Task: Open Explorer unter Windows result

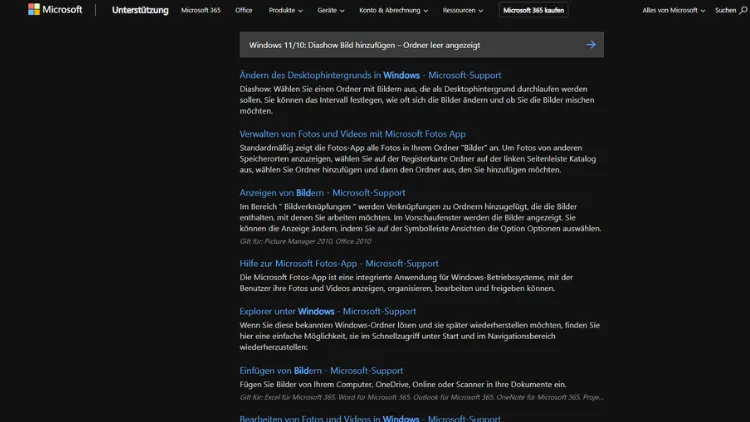Action: [328, 311]
